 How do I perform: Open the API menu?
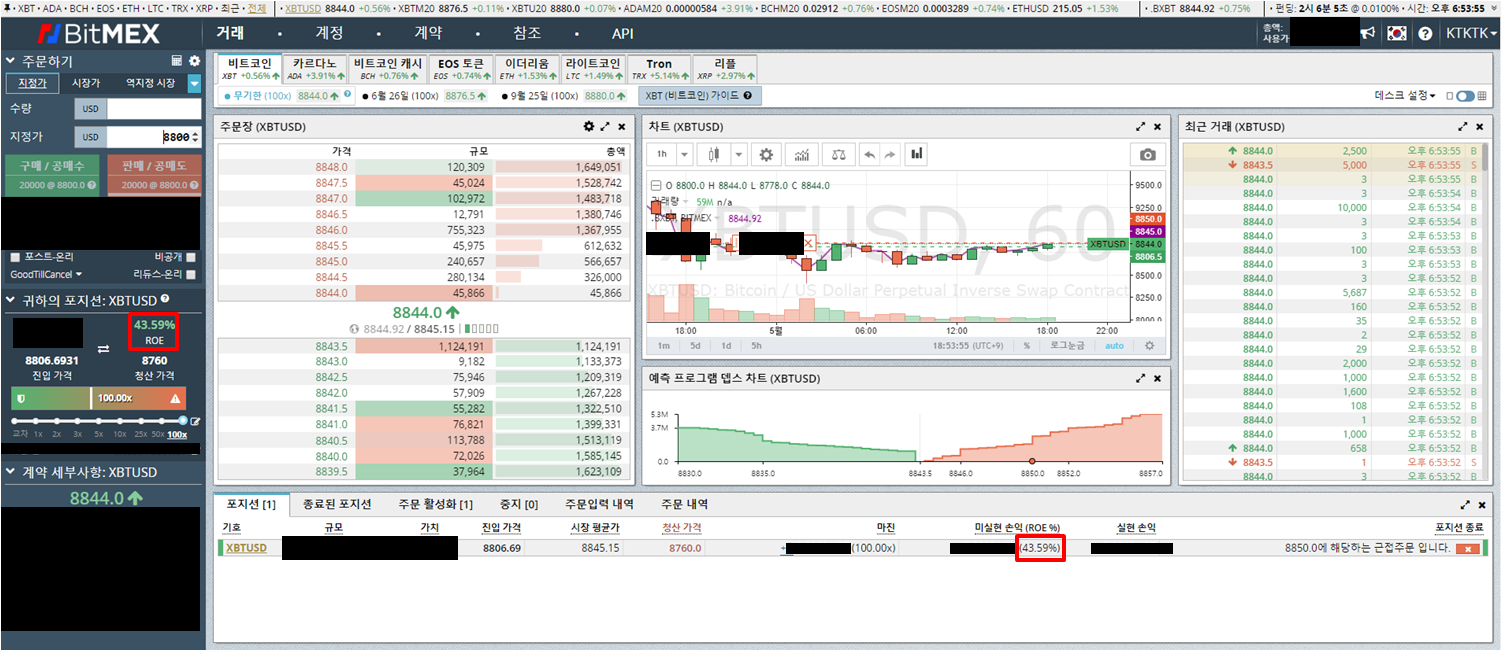623,33
